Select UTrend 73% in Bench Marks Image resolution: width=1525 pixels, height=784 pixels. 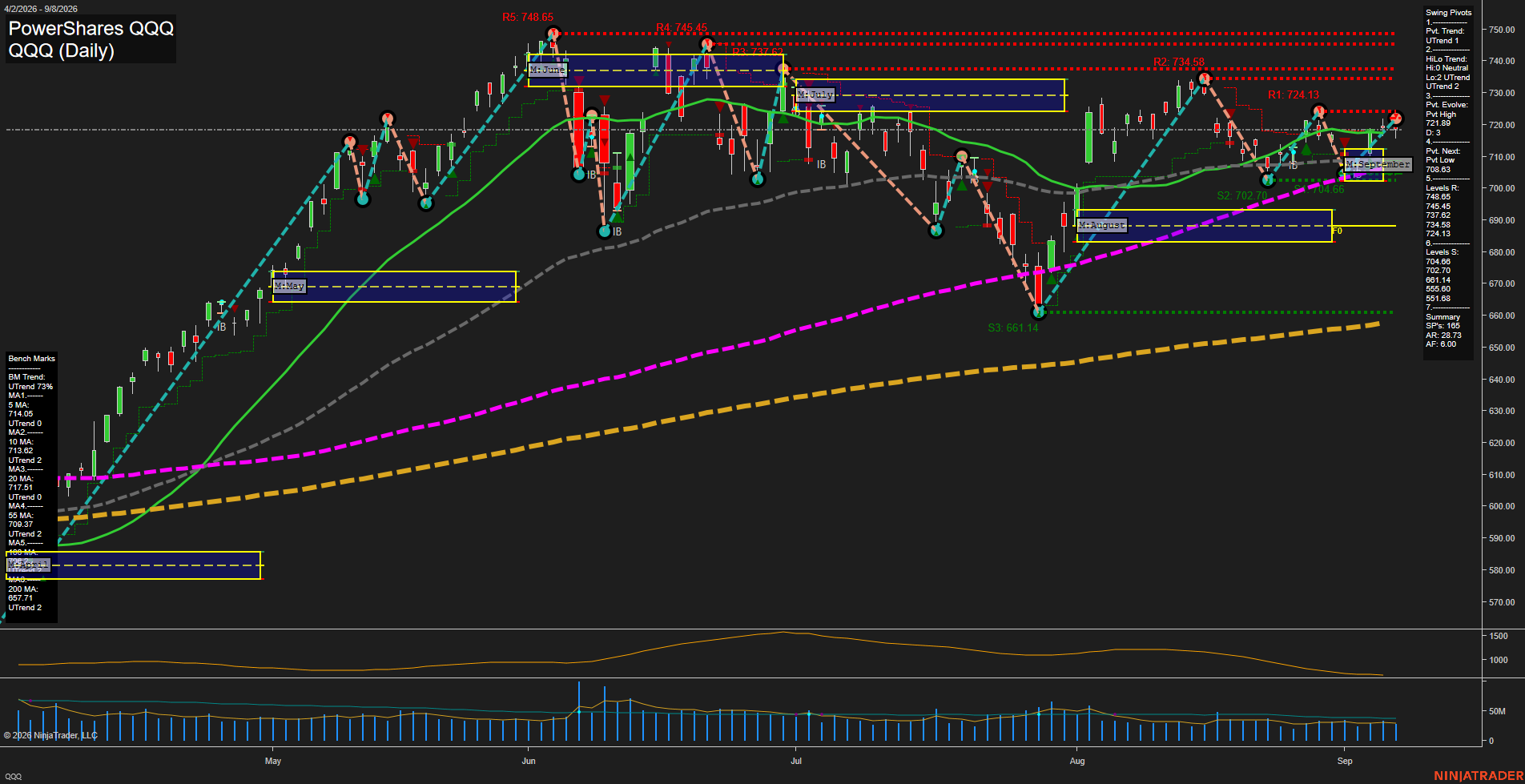[x=31, y=387]
